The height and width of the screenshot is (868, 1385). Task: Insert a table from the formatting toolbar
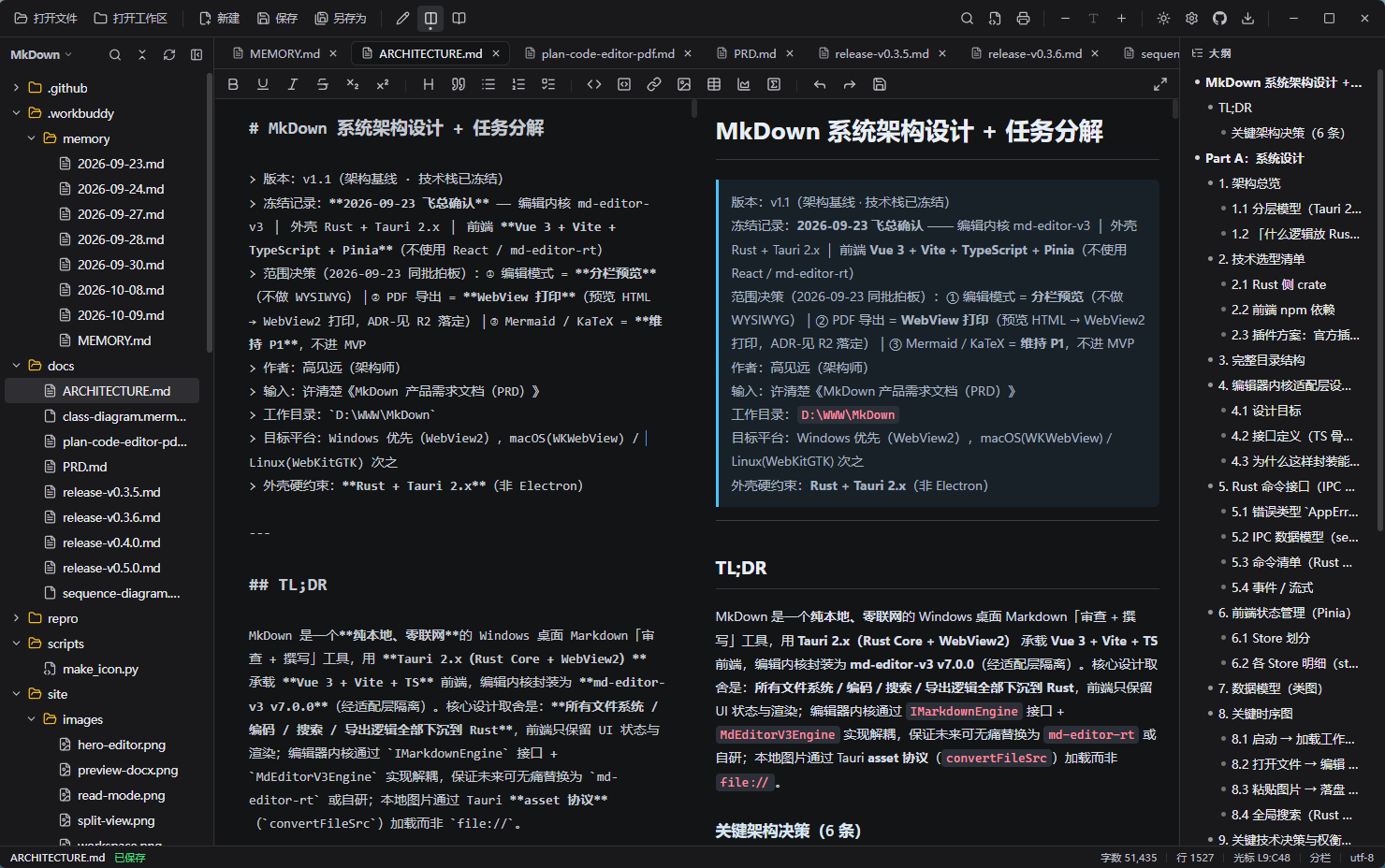coord(714,84)
